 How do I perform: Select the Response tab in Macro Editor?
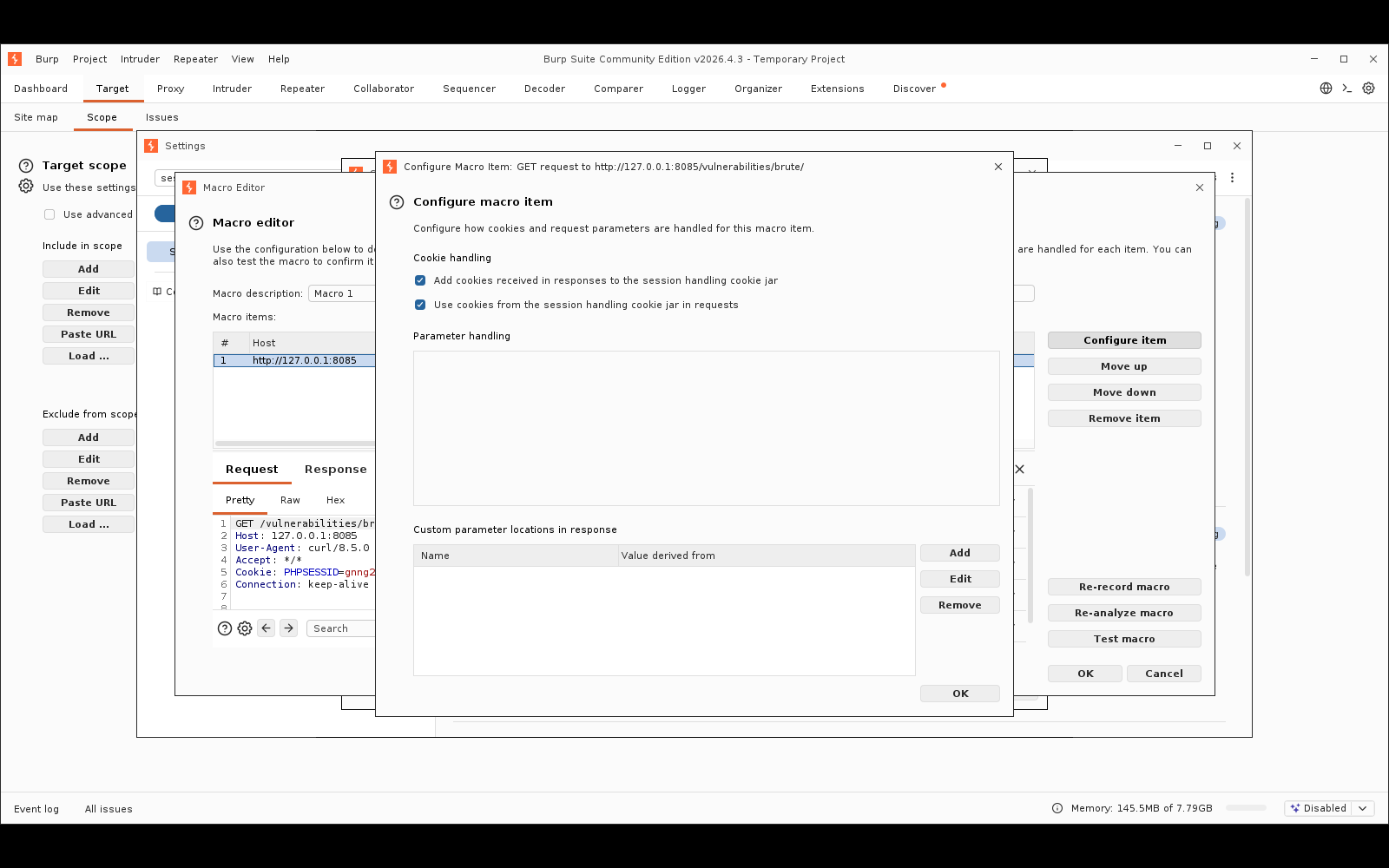coord(335,470)
